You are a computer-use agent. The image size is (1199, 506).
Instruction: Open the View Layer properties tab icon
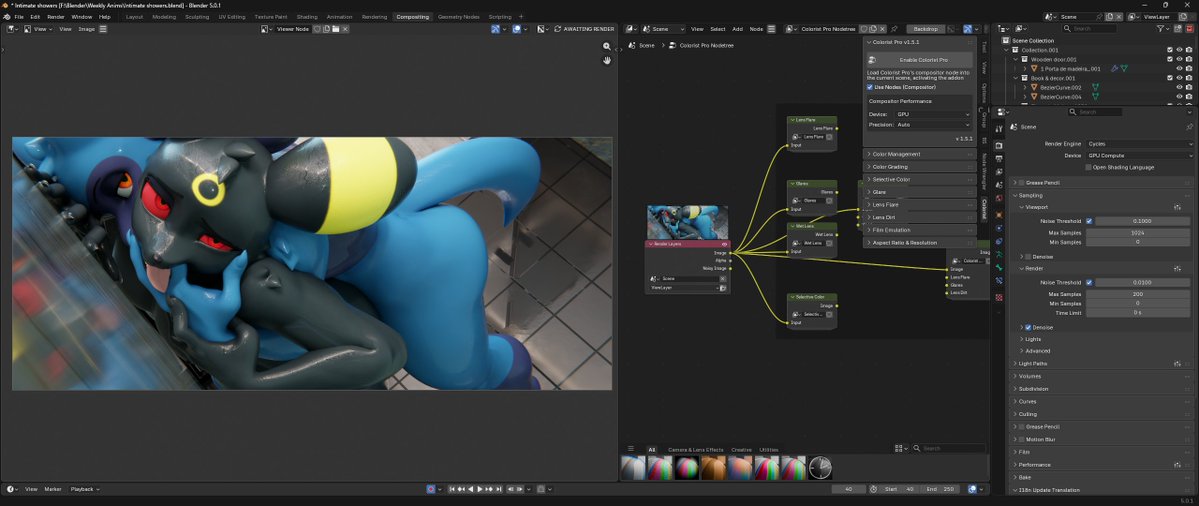click(999, 172)
